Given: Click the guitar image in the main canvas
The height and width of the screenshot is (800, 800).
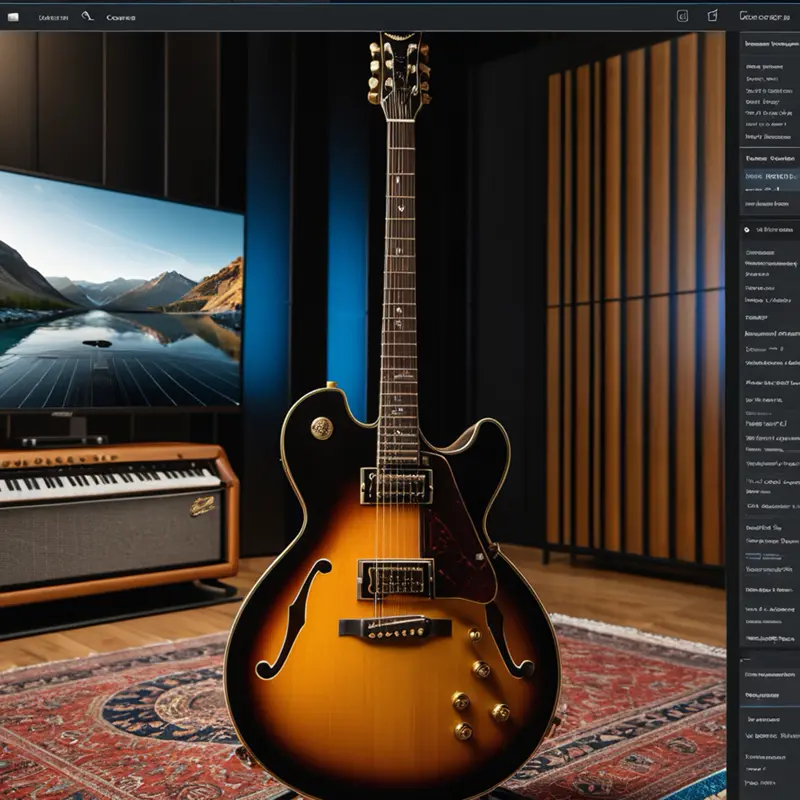Looking at the screenshot, I should click(393, 418).
